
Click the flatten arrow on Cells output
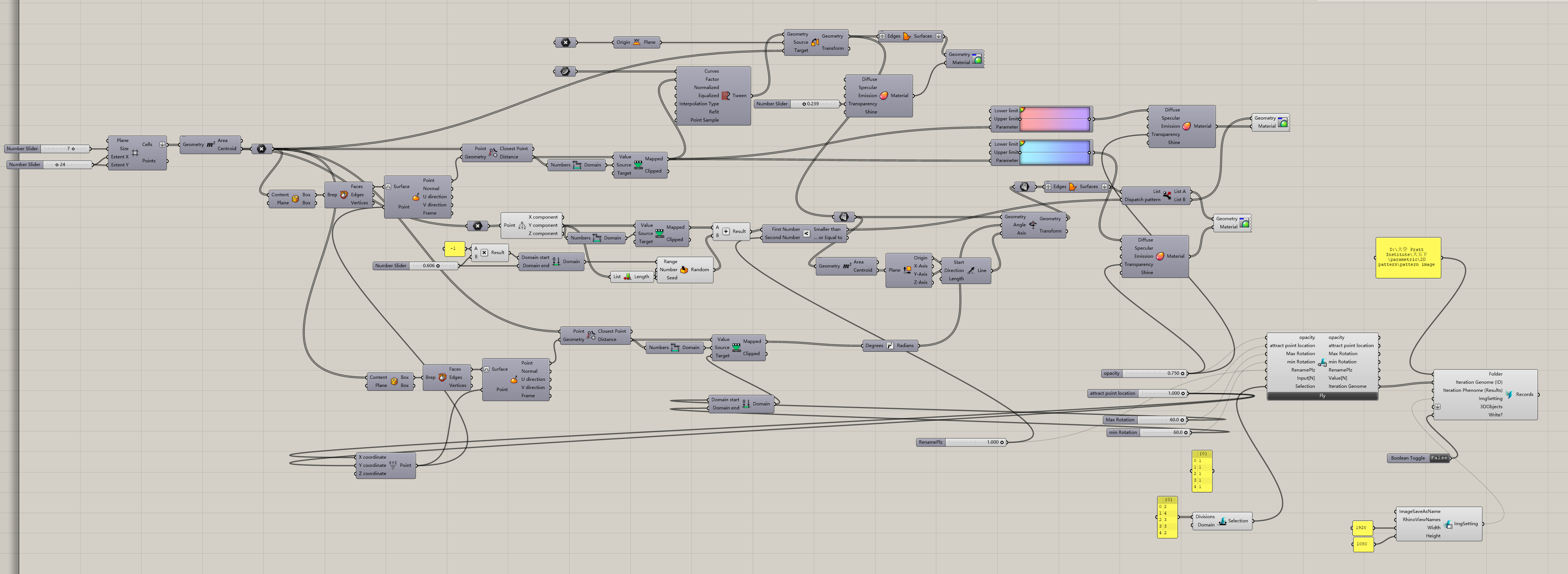[162, 144]
